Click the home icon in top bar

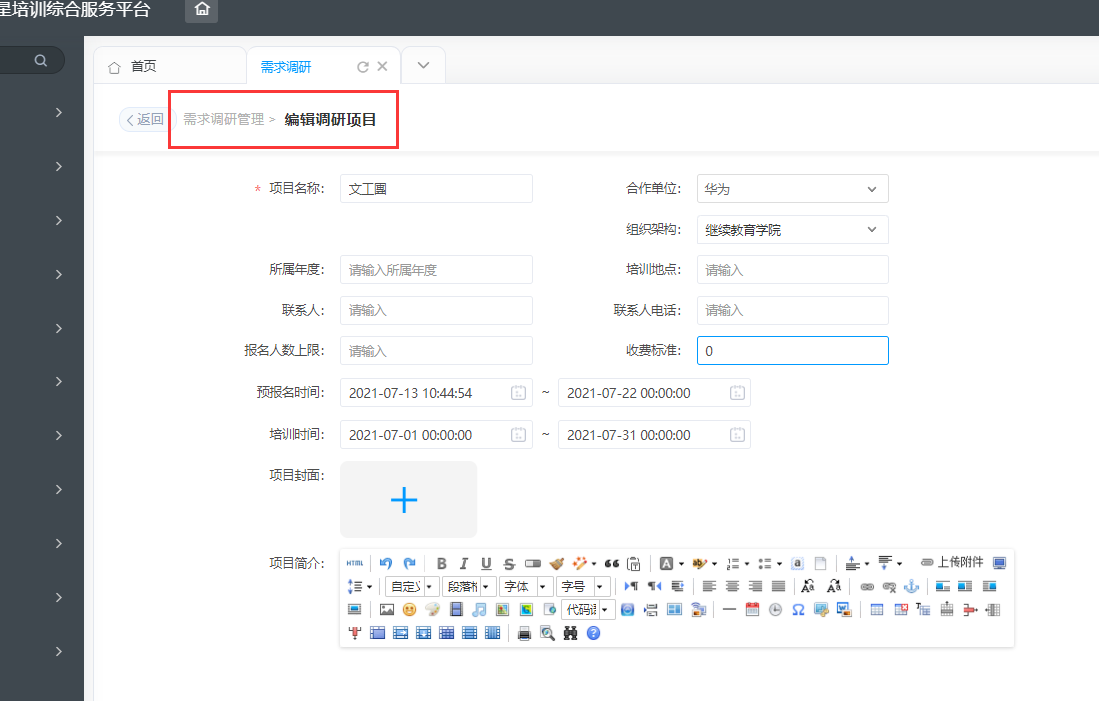pyautogui.click(x=202, y=10)
